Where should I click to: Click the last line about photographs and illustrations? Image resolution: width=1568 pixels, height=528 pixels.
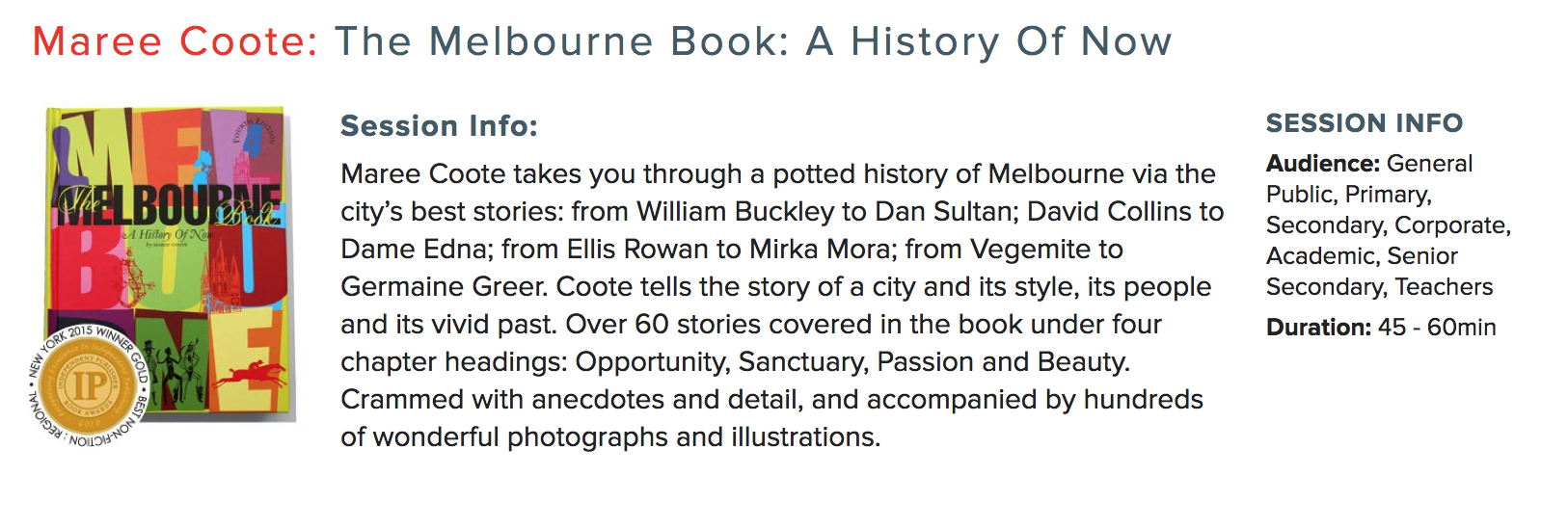click(x=610, y=437)
